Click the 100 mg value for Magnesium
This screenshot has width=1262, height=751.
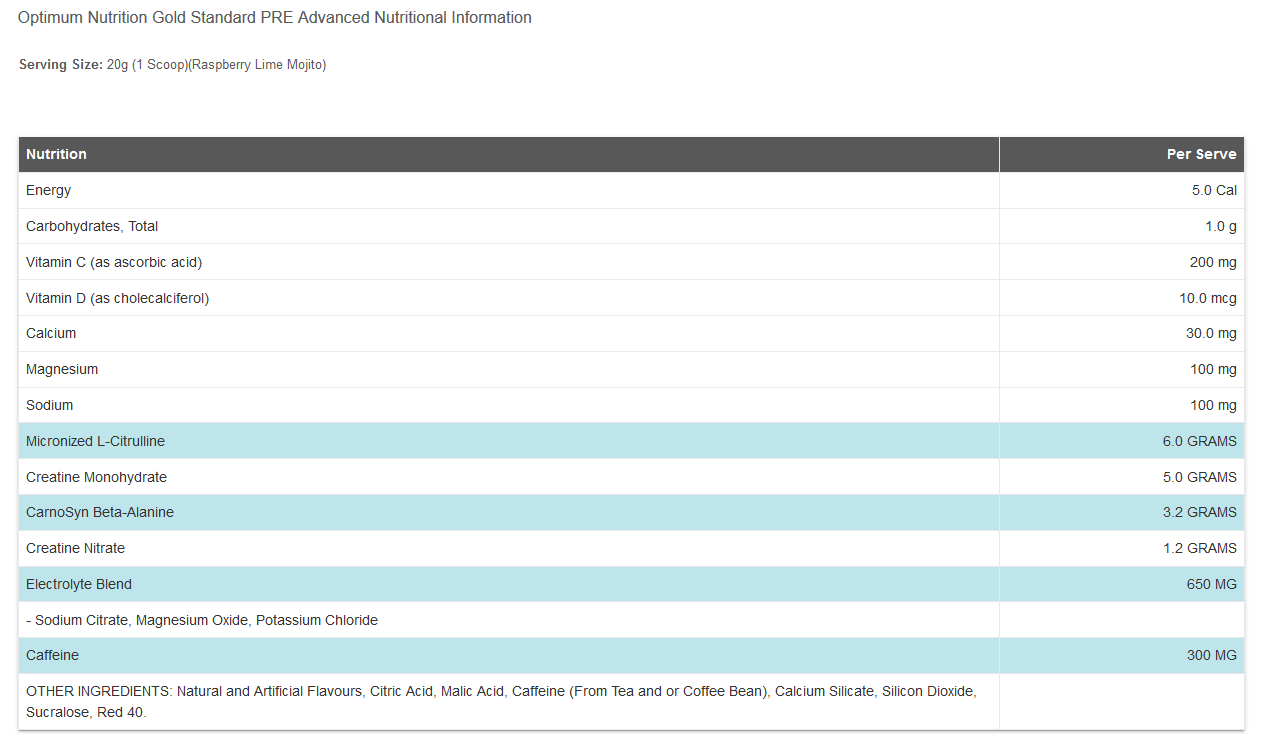(x=1213, y=369)
